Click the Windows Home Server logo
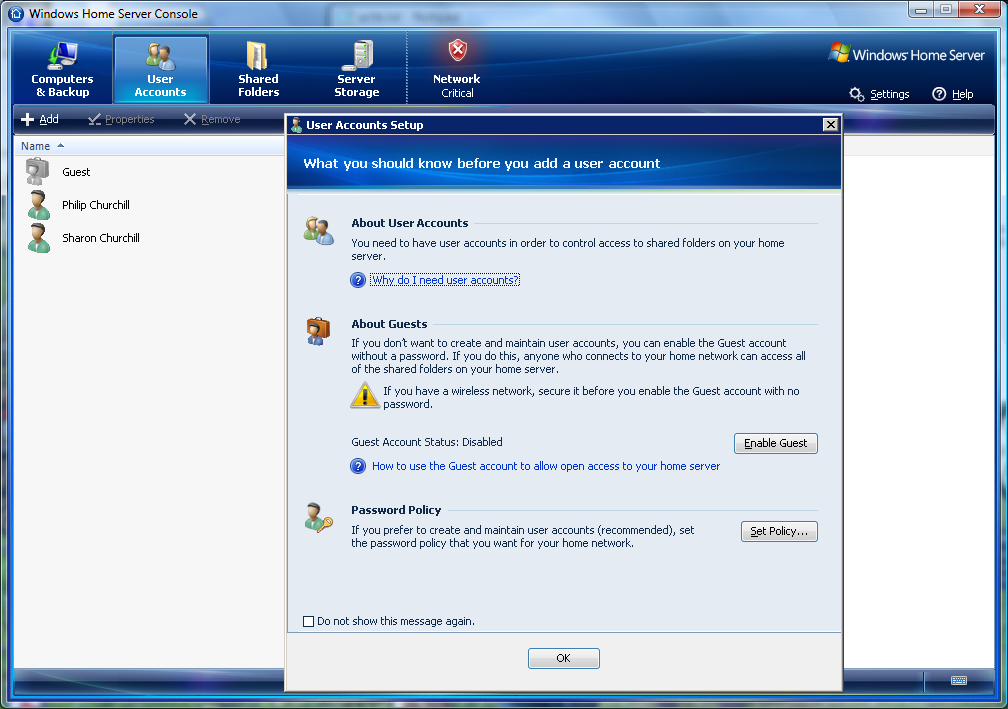Image resolution: width=1008 pixels, height=709 pixels. tap(906, 54)
